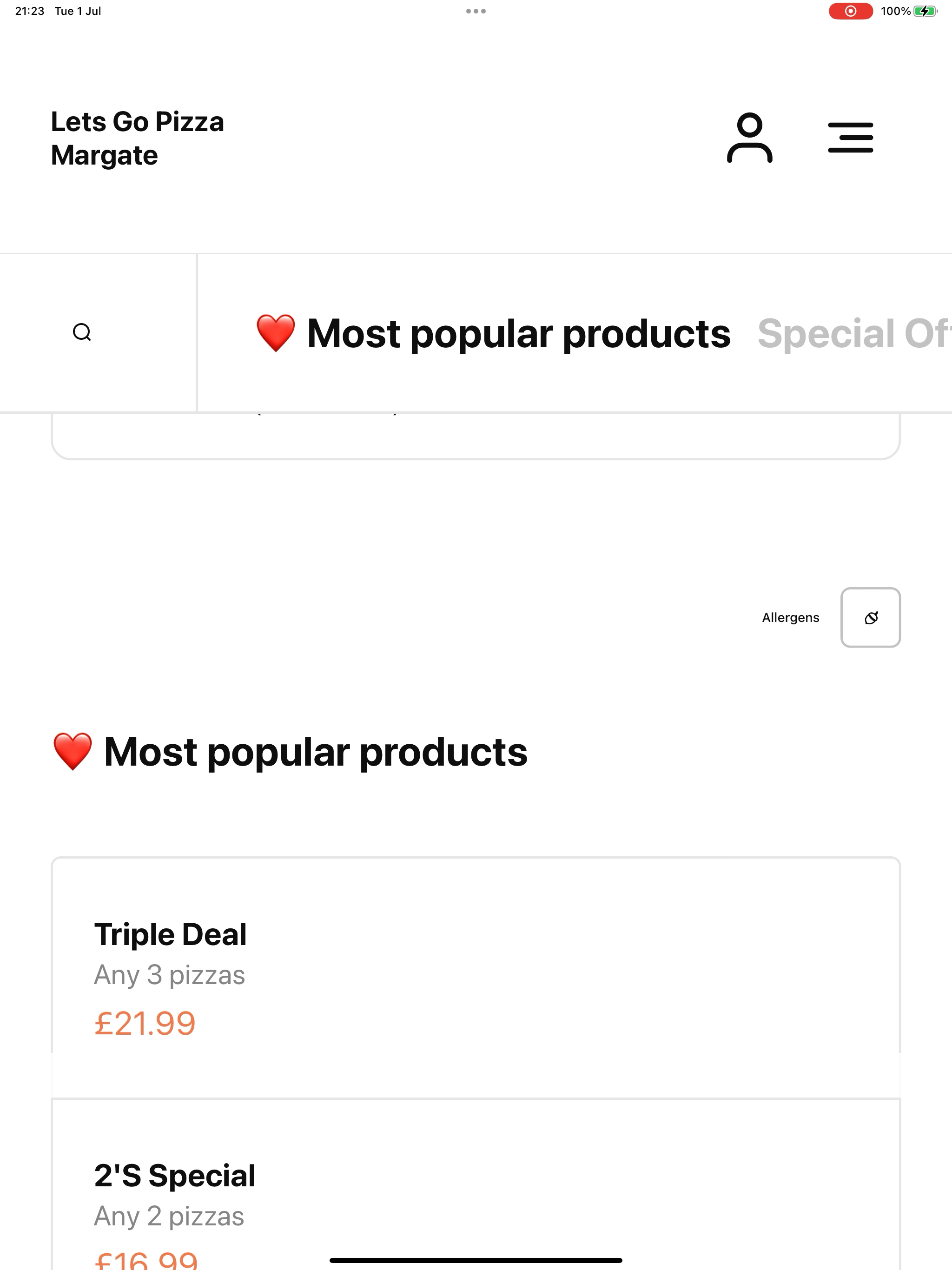Open the user account icon
952x1270 pixels.
pyautogui.click(x=749, y=138)
